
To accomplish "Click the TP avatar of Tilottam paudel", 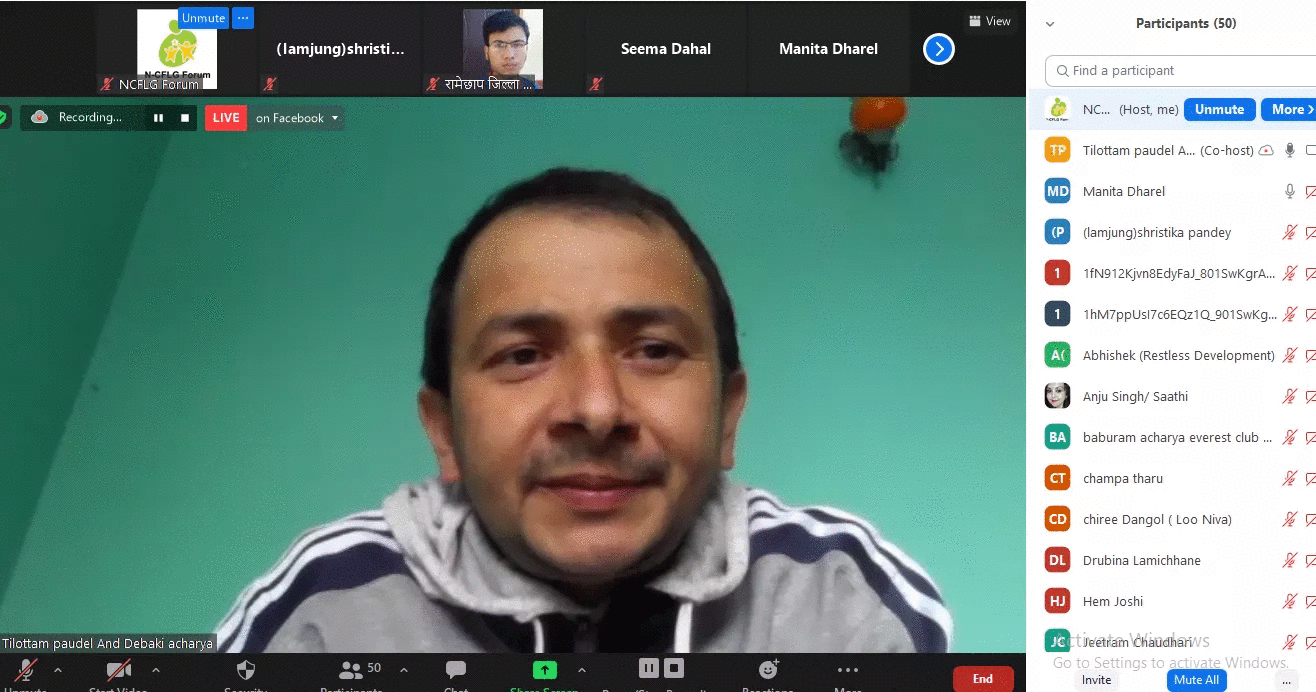I will (x=1057, y=150).
